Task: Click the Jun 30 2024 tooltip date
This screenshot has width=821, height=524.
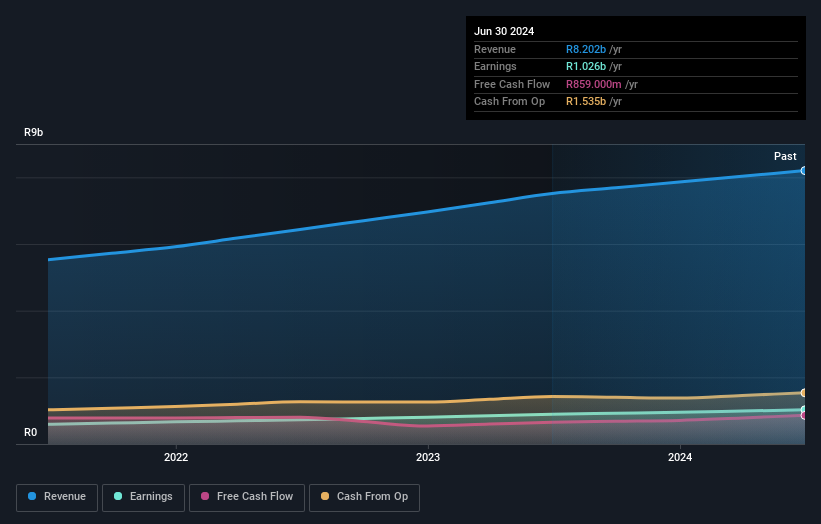Action: click(504, 31)
